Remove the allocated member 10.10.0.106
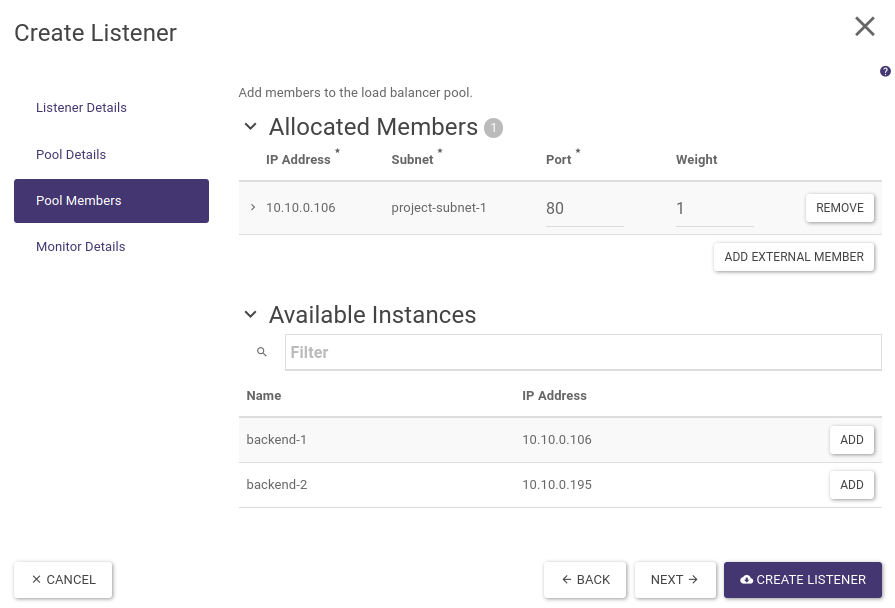 pos(839,208)
